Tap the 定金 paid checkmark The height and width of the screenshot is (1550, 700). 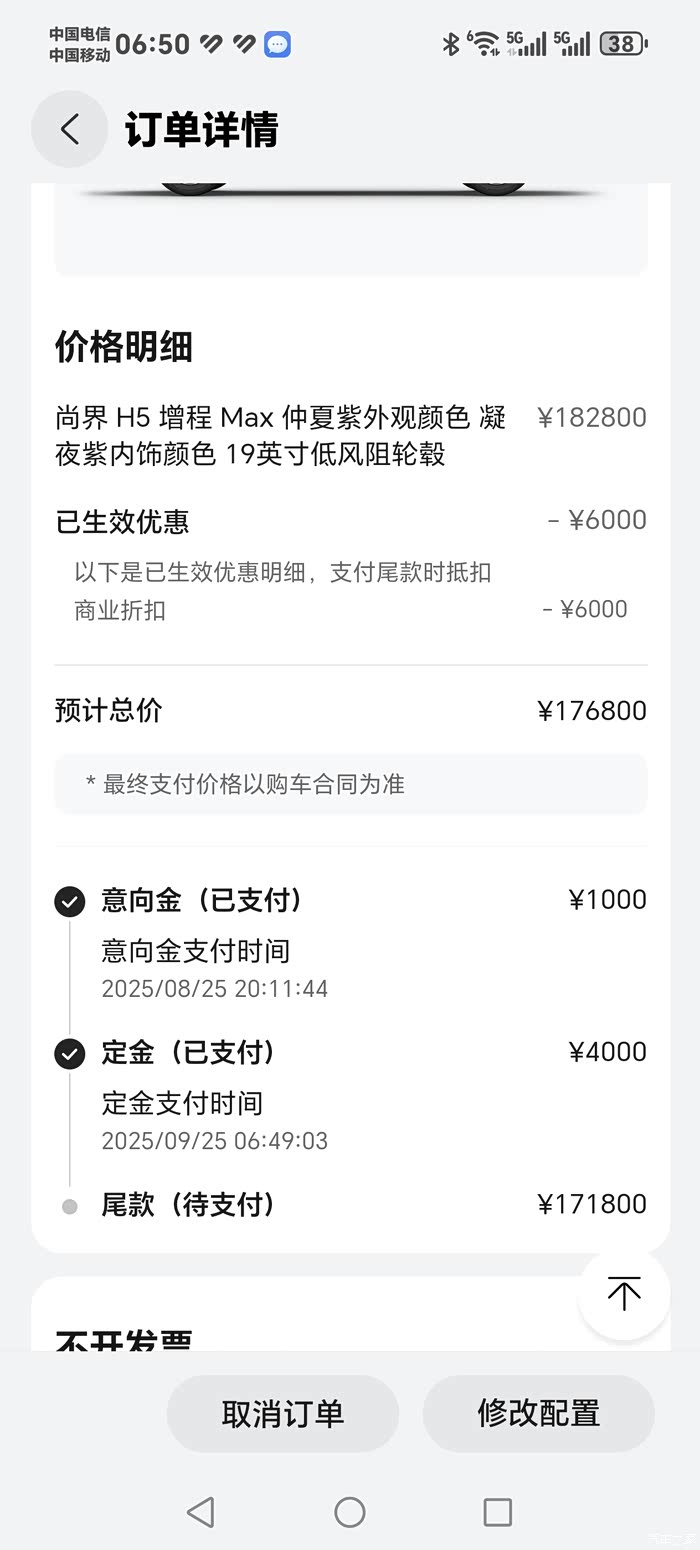(x=69, y=1054)
